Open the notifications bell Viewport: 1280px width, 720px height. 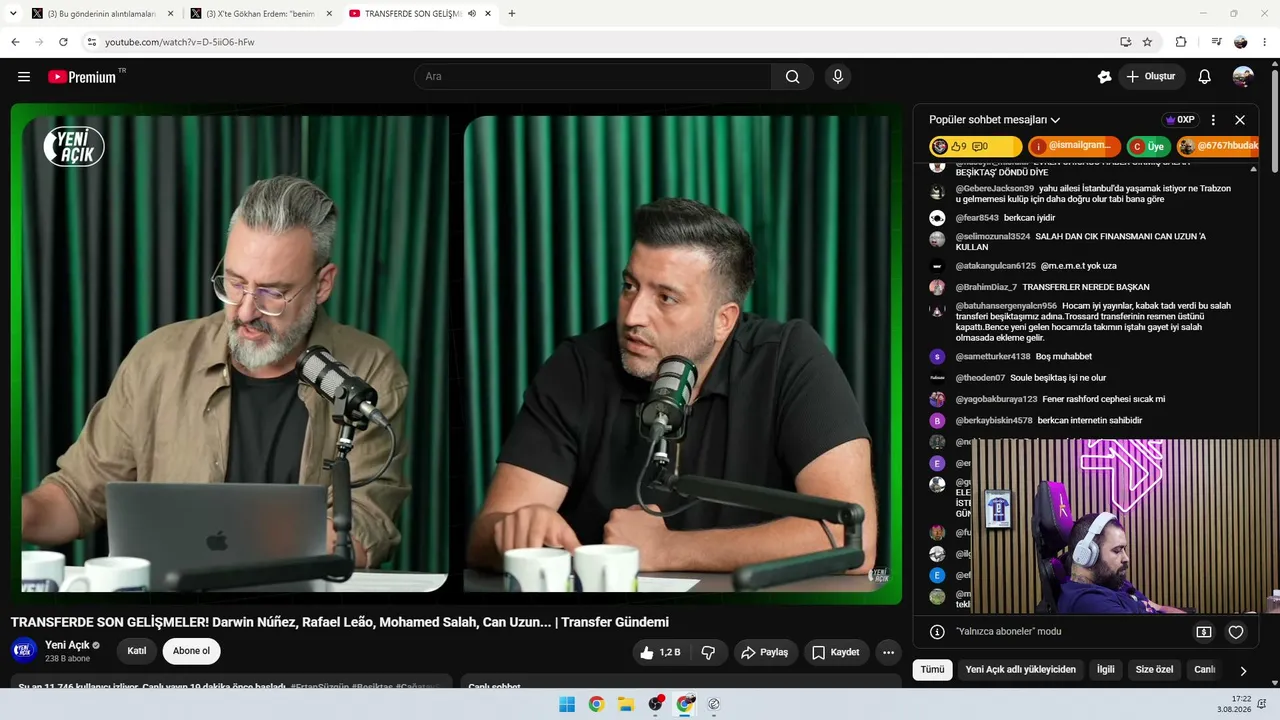coord(1204,77)
